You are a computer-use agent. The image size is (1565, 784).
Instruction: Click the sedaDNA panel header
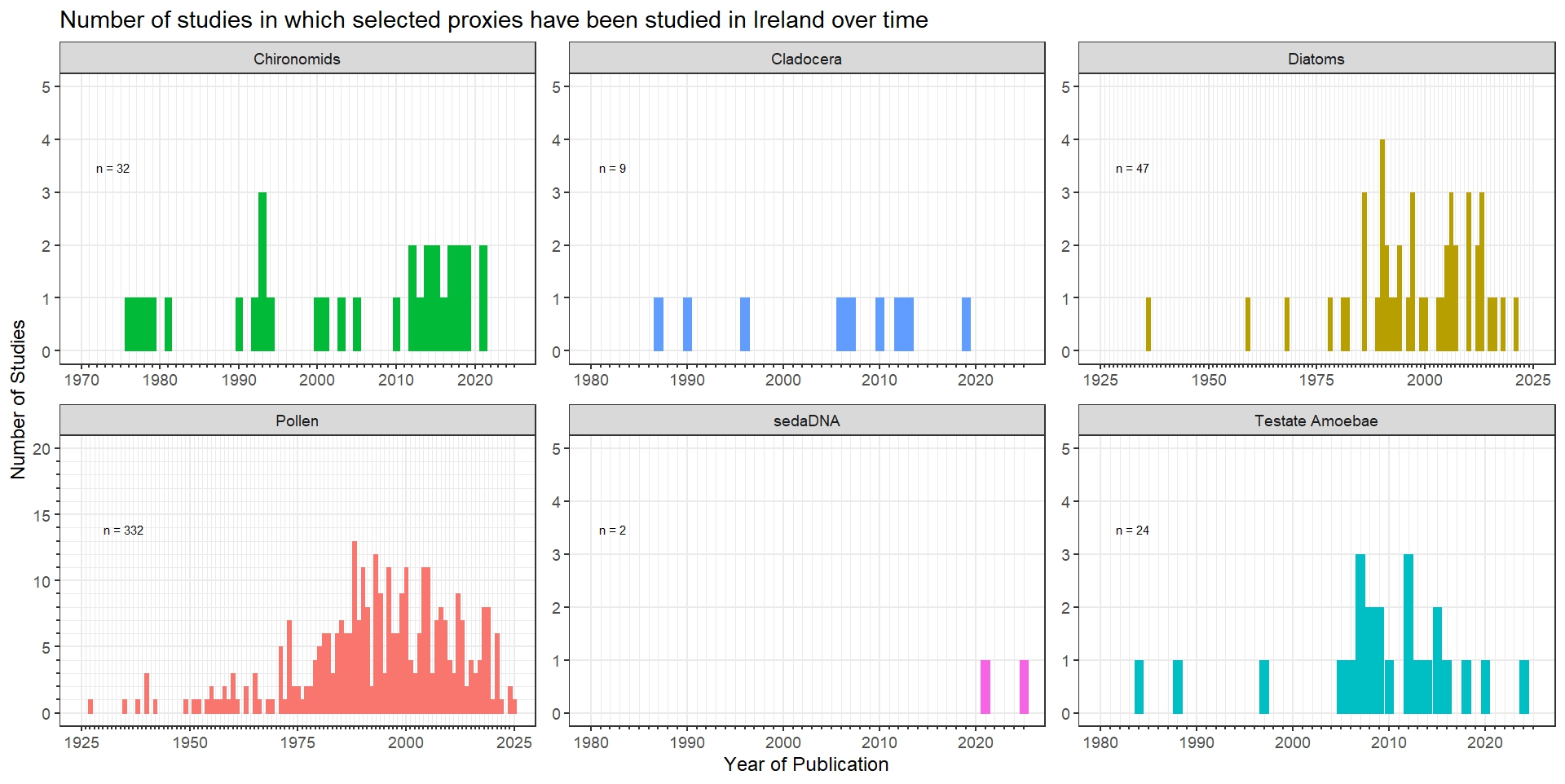[806, 421]
